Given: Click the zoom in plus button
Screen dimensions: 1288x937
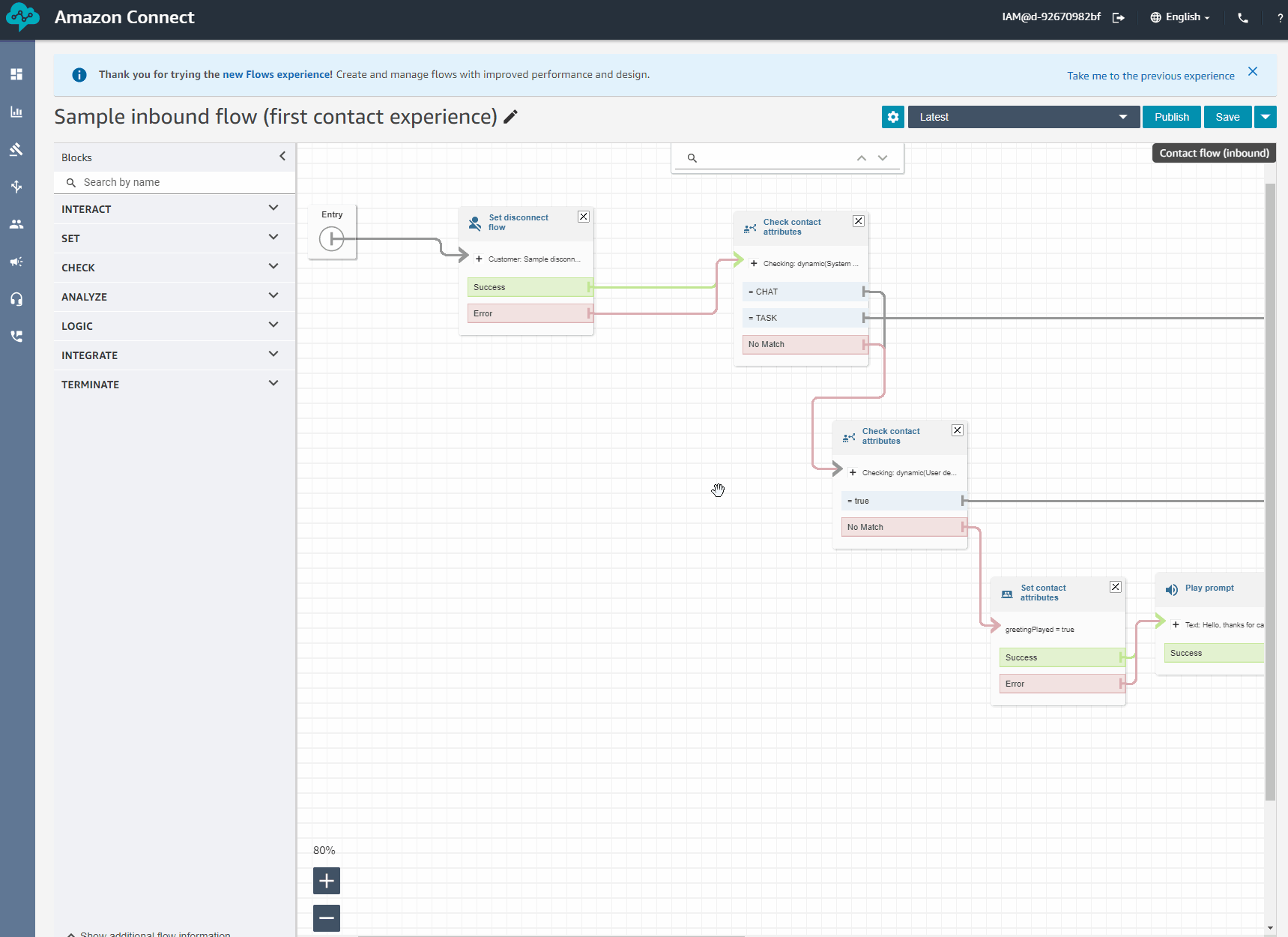Looking at the screenshot, I should (x=327, y=881).
